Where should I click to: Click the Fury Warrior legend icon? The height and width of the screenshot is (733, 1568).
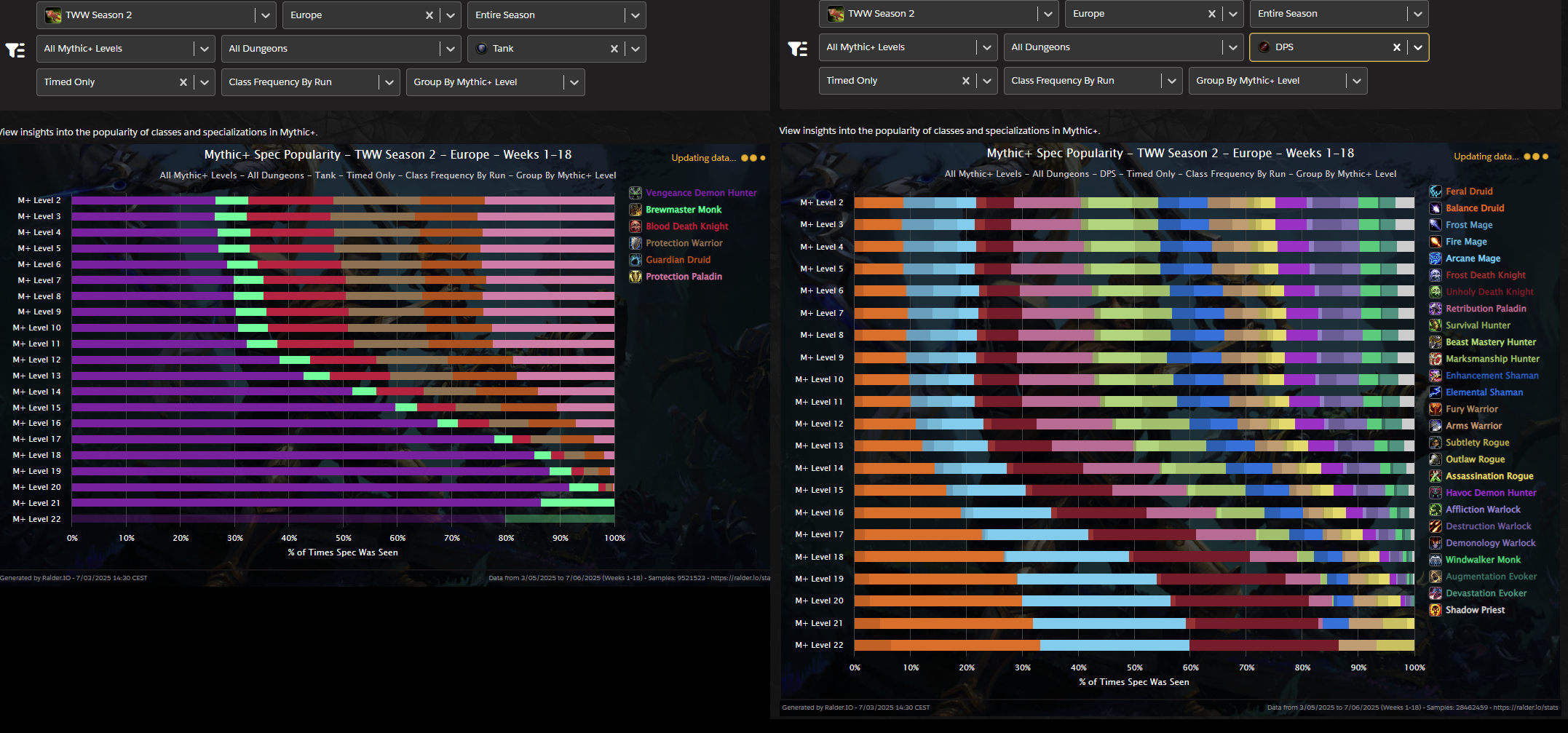coord(1436,409)
